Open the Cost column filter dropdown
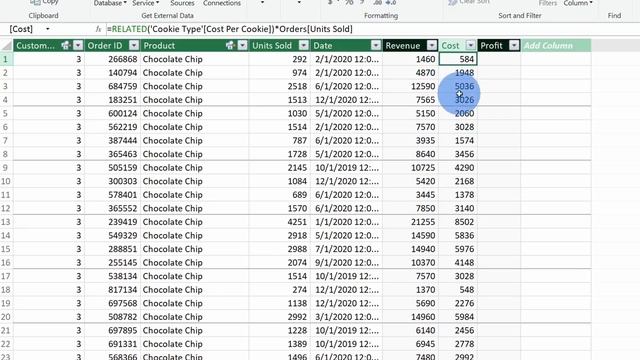This screenshot has width=640, height=360. [x=471, y=45]
